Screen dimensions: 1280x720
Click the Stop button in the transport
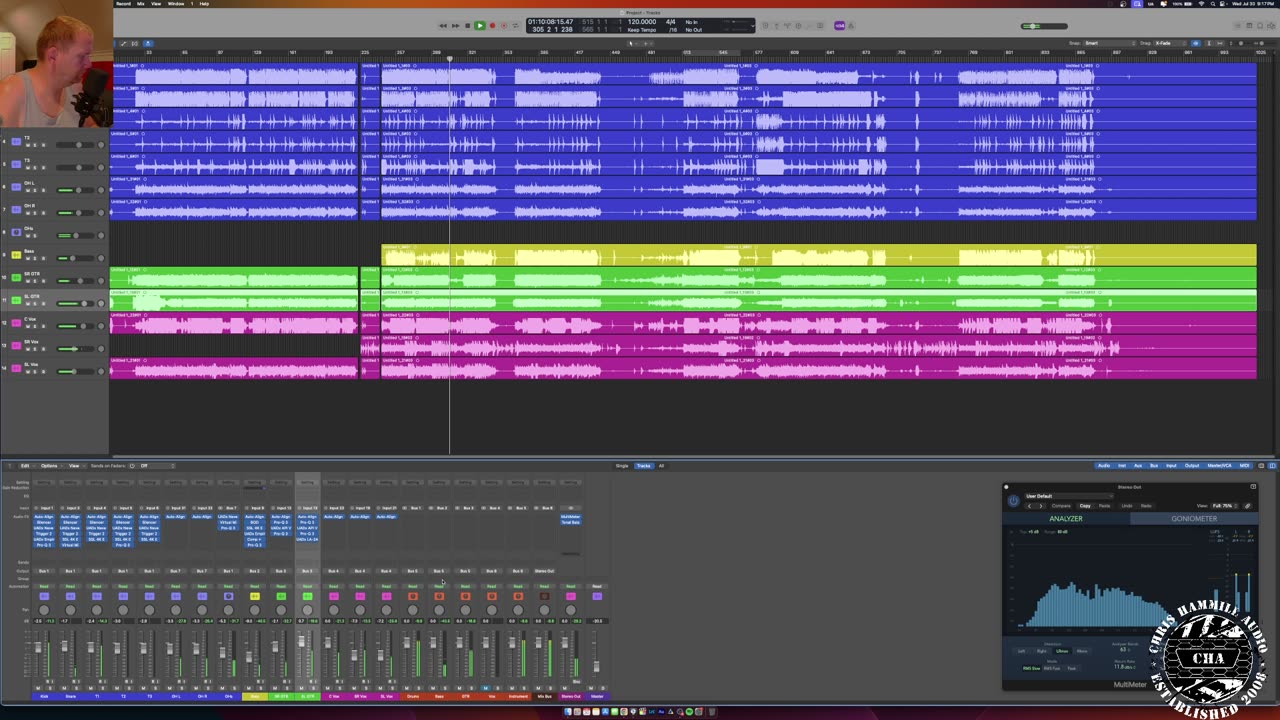pyautogui.click(x=468, y=25)
